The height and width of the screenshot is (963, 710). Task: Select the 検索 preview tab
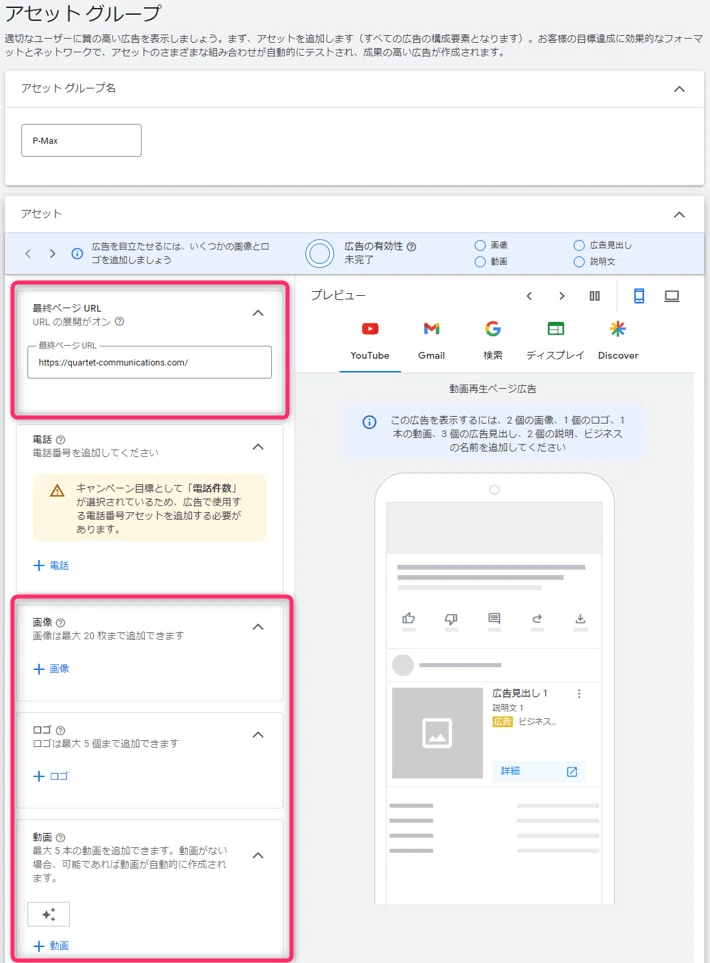pyautogui.click(x=493, y=341)
